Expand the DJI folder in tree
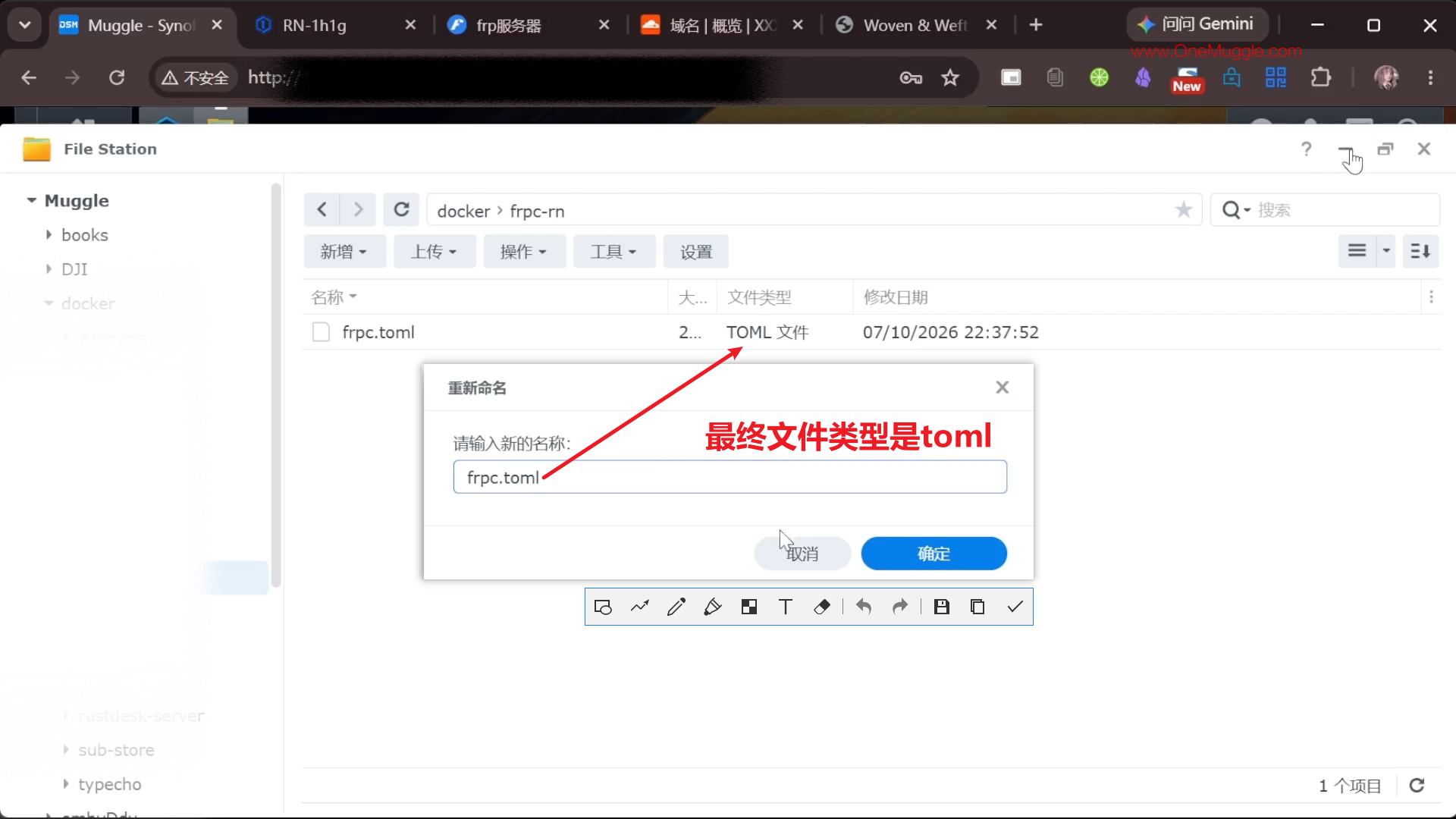This screenshot has width=1456, height=819. coord(49,269)
